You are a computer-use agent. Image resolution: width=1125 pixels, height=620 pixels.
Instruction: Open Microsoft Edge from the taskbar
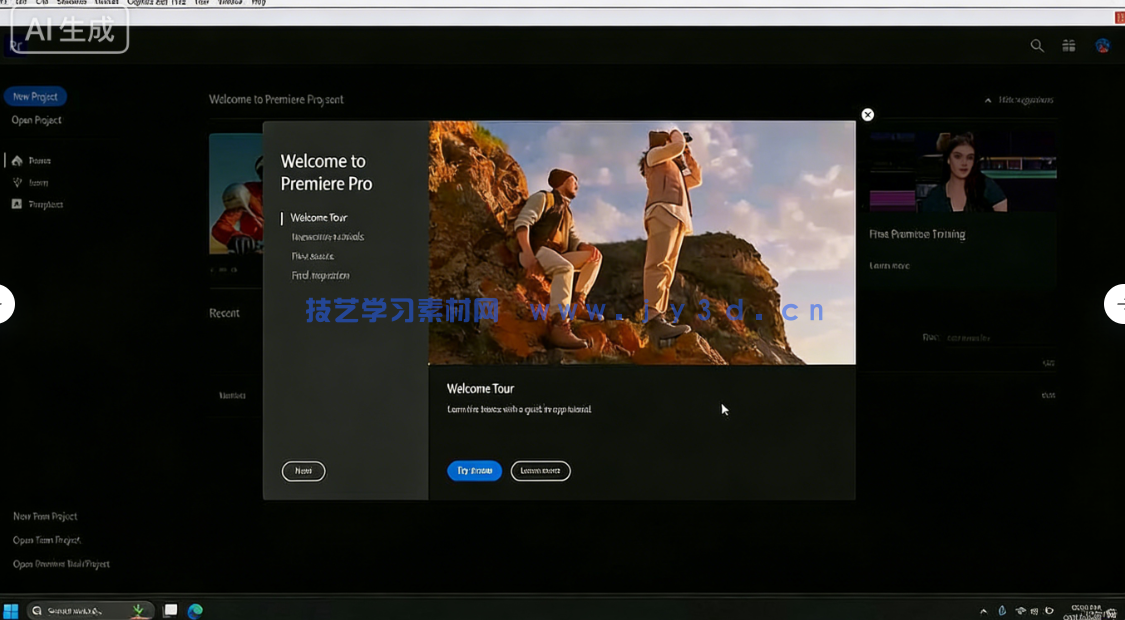pyautogui.click(x=196, y=610)
